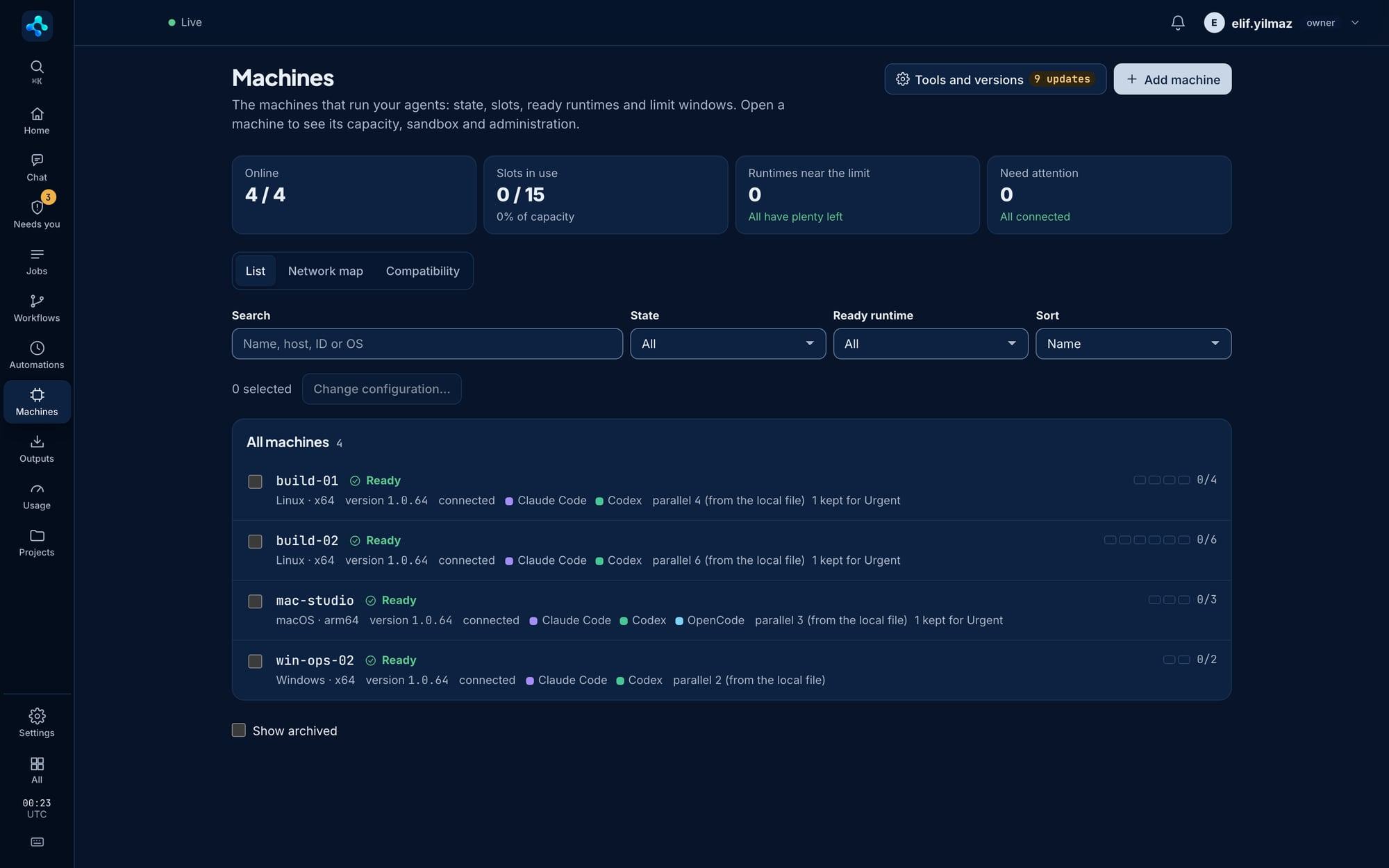Go to Home in the sidebar
Viewport: 1389px width, 868px height.
pos(37,121)
